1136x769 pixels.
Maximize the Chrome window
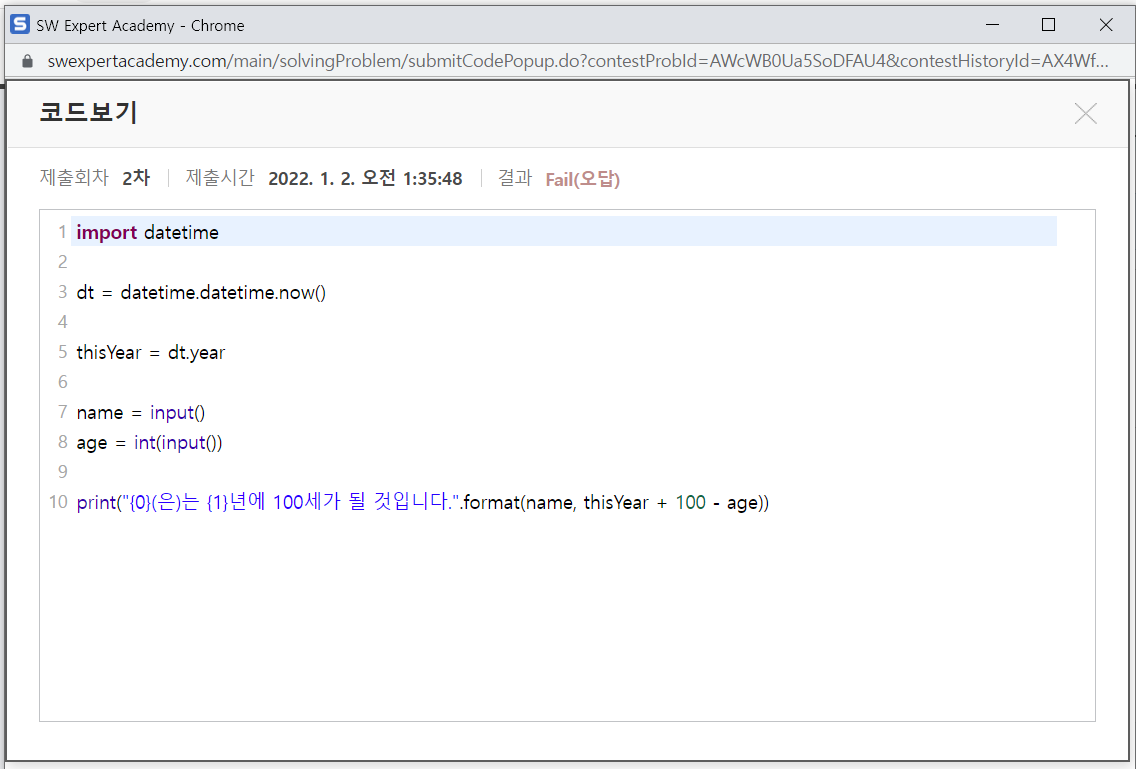[1048, 25]
